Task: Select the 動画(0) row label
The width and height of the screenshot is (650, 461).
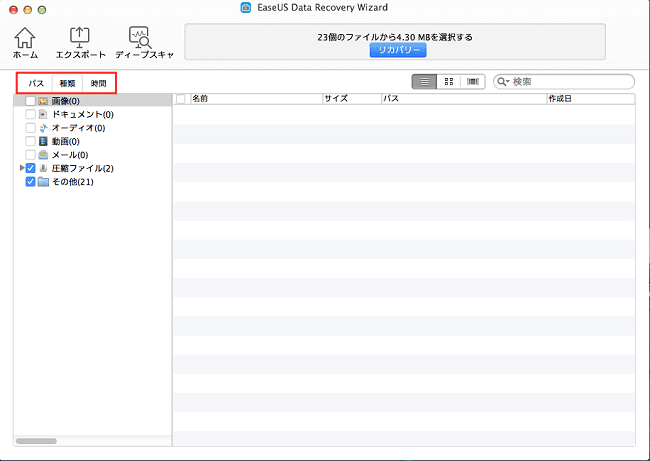Action: [x=65, y=141]
